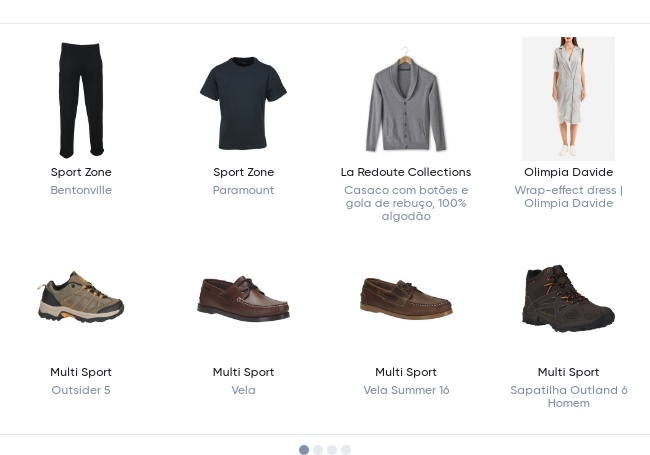The image size is (650, 455).
Task: Select the wrap-effect dress photo
Action: pos(567,99)
